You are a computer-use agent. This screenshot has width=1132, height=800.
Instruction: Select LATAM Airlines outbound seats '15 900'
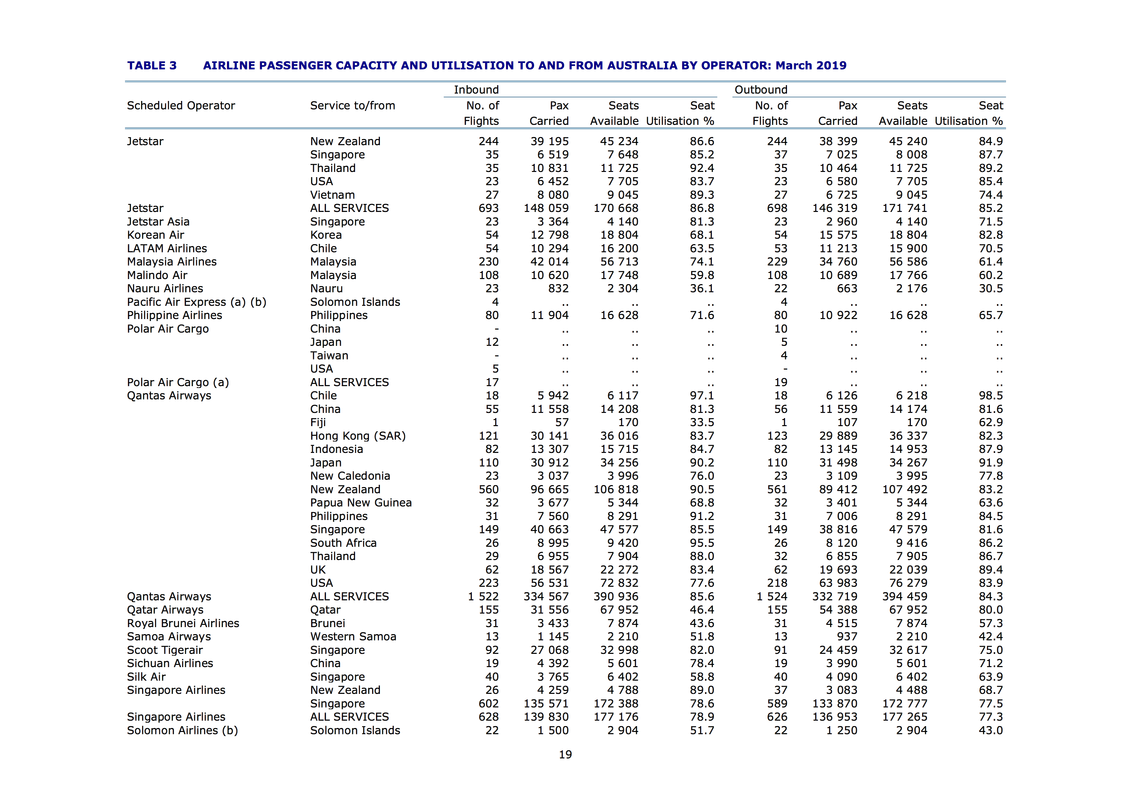tap(908, 248)
